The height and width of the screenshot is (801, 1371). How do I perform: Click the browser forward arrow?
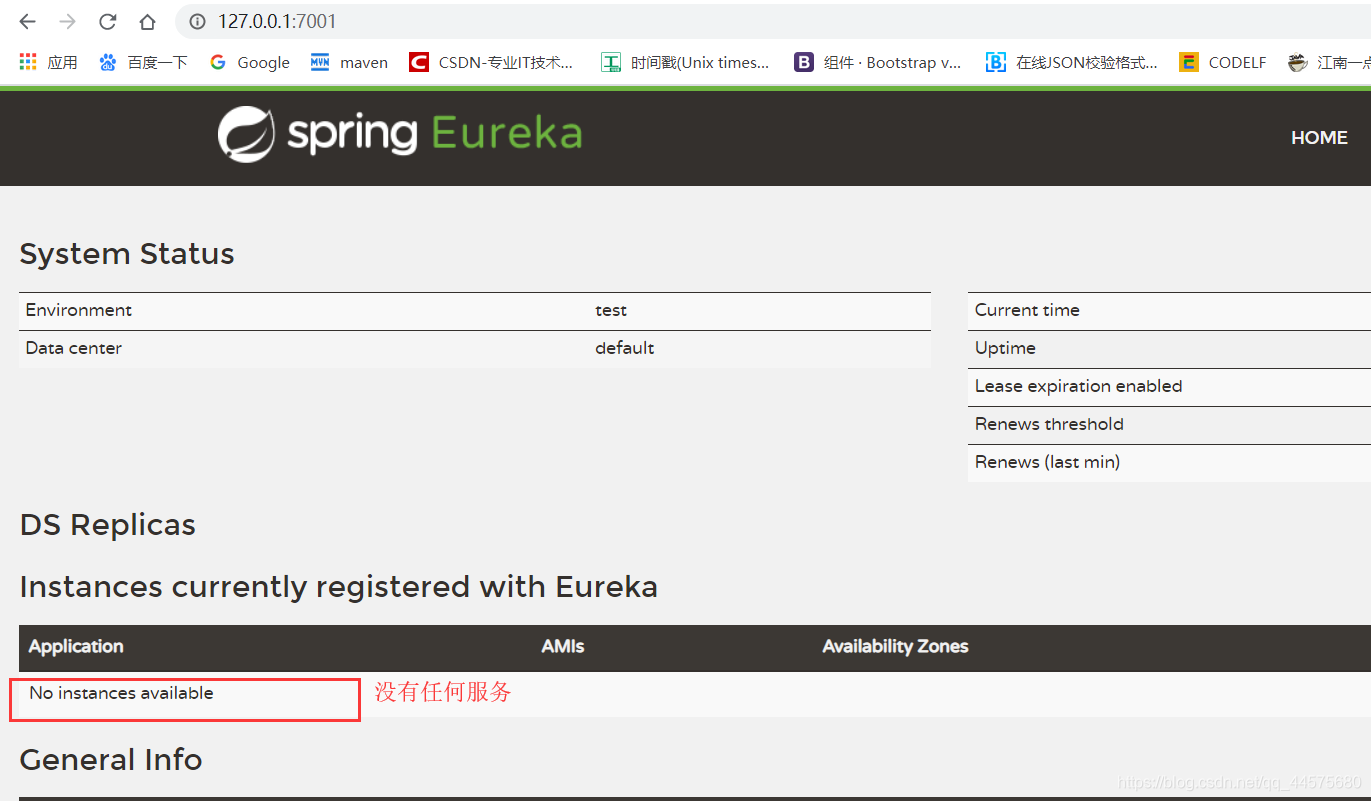pos(68,21)
